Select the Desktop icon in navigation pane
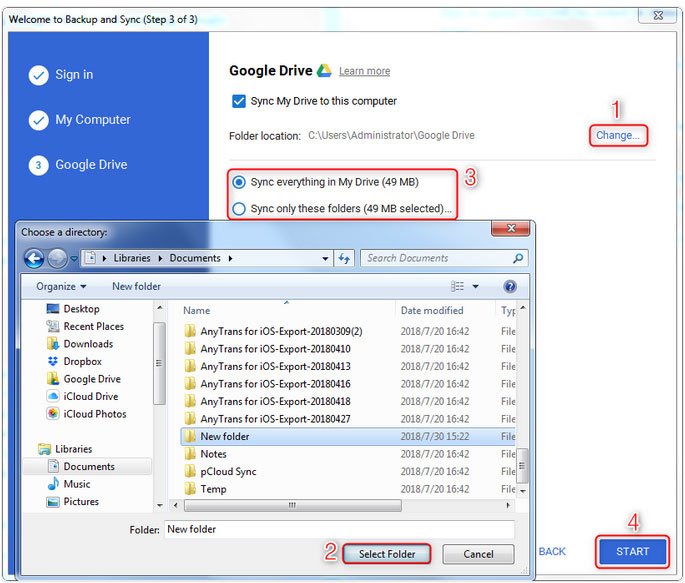 (x=53, y=309)
